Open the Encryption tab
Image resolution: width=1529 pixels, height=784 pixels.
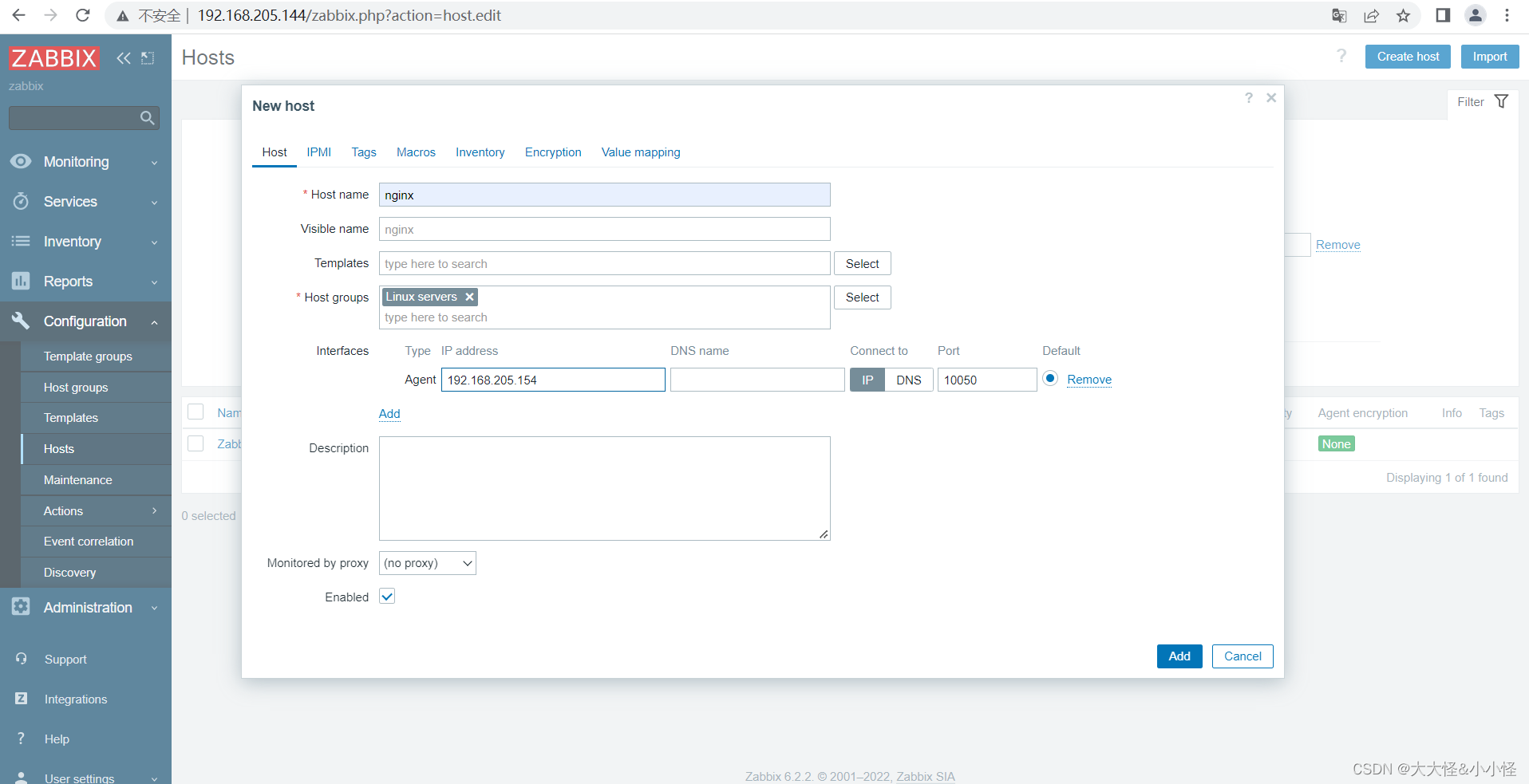pos(553,152)
